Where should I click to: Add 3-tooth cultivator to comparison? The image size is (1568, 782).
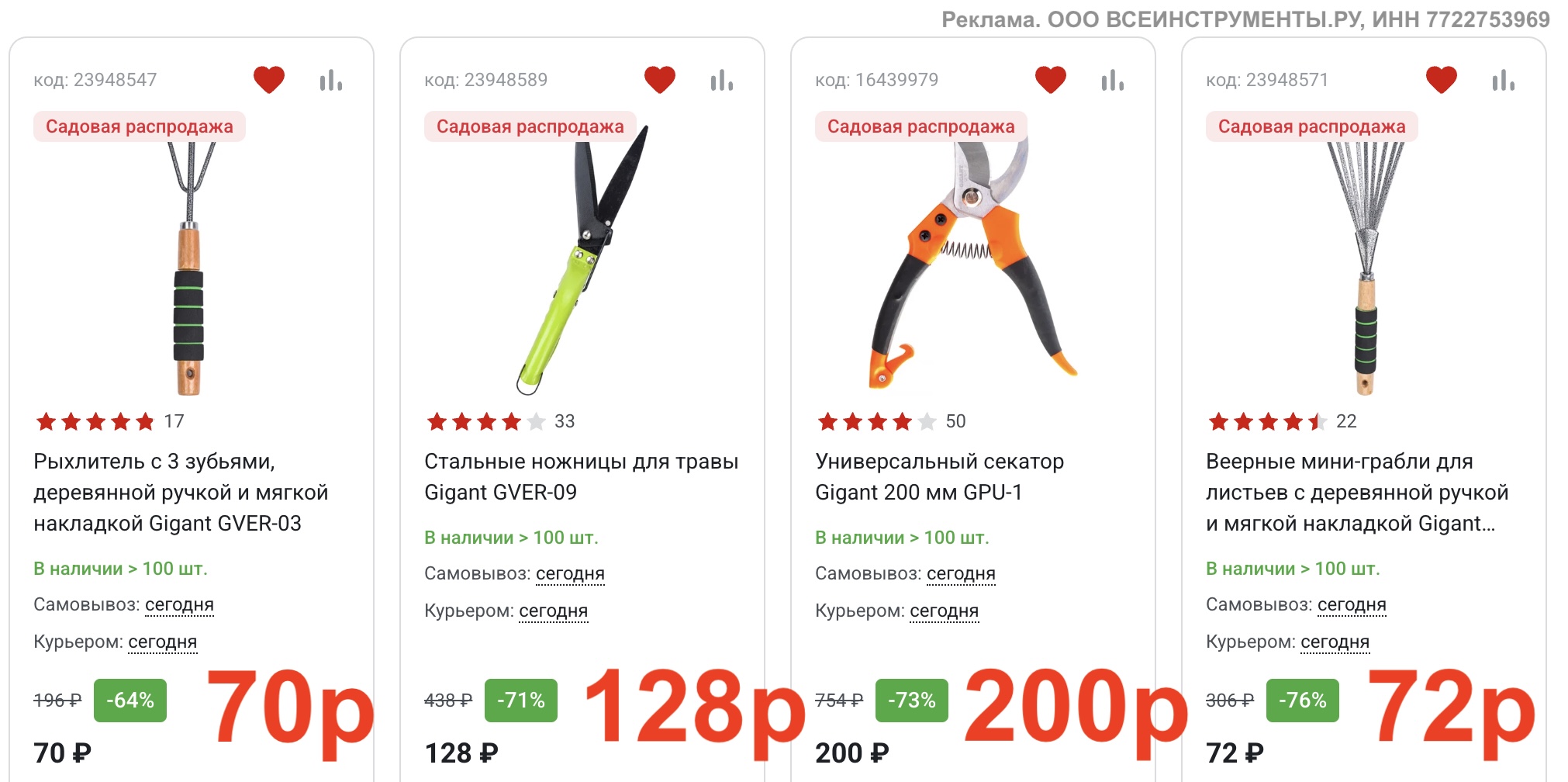(x=331, y=80)
